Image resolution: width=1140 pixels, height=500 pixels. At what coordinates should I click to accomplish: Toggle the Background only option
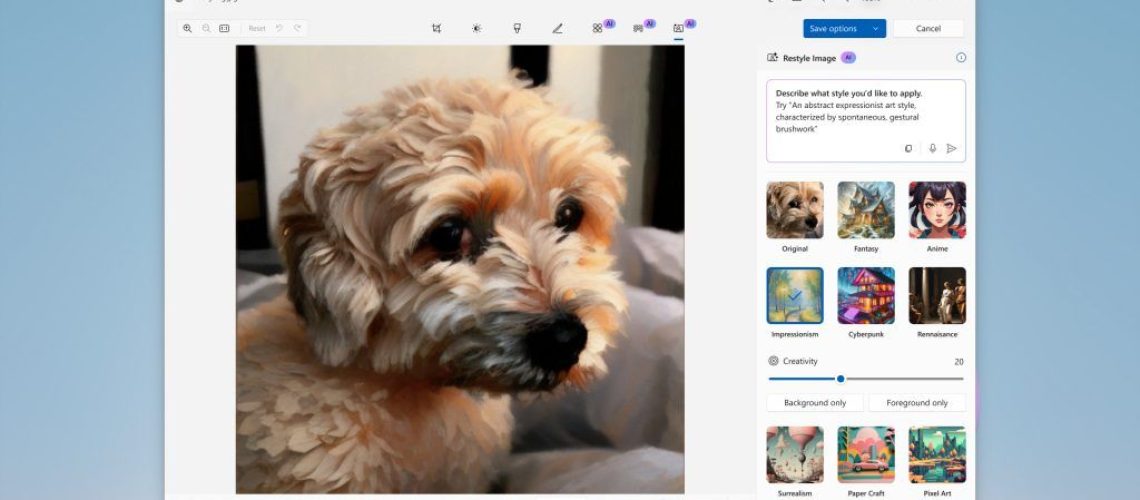(815, 403)
